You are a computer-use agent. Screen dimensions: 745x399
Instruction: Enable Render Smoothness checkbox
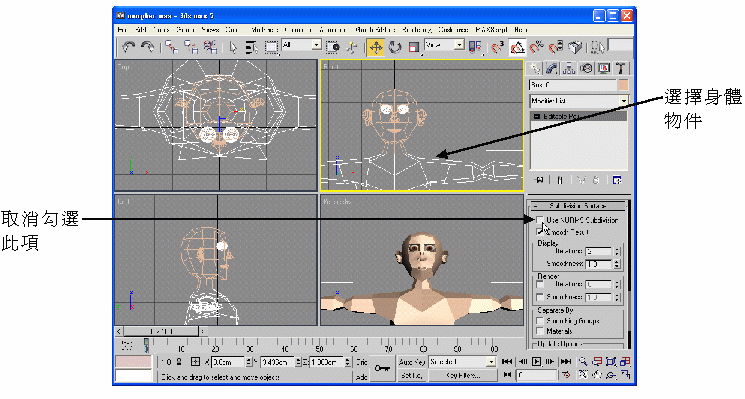tap(540, 297)
